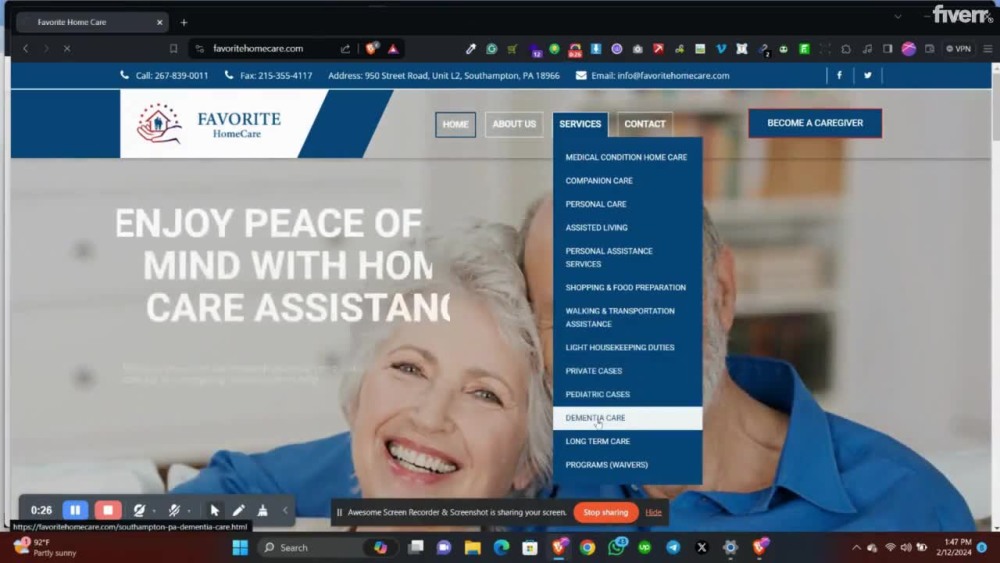This screenshot has width=1000, height=563.
Task: Select Medical Condition Home Care
Action: coord(626,157)
